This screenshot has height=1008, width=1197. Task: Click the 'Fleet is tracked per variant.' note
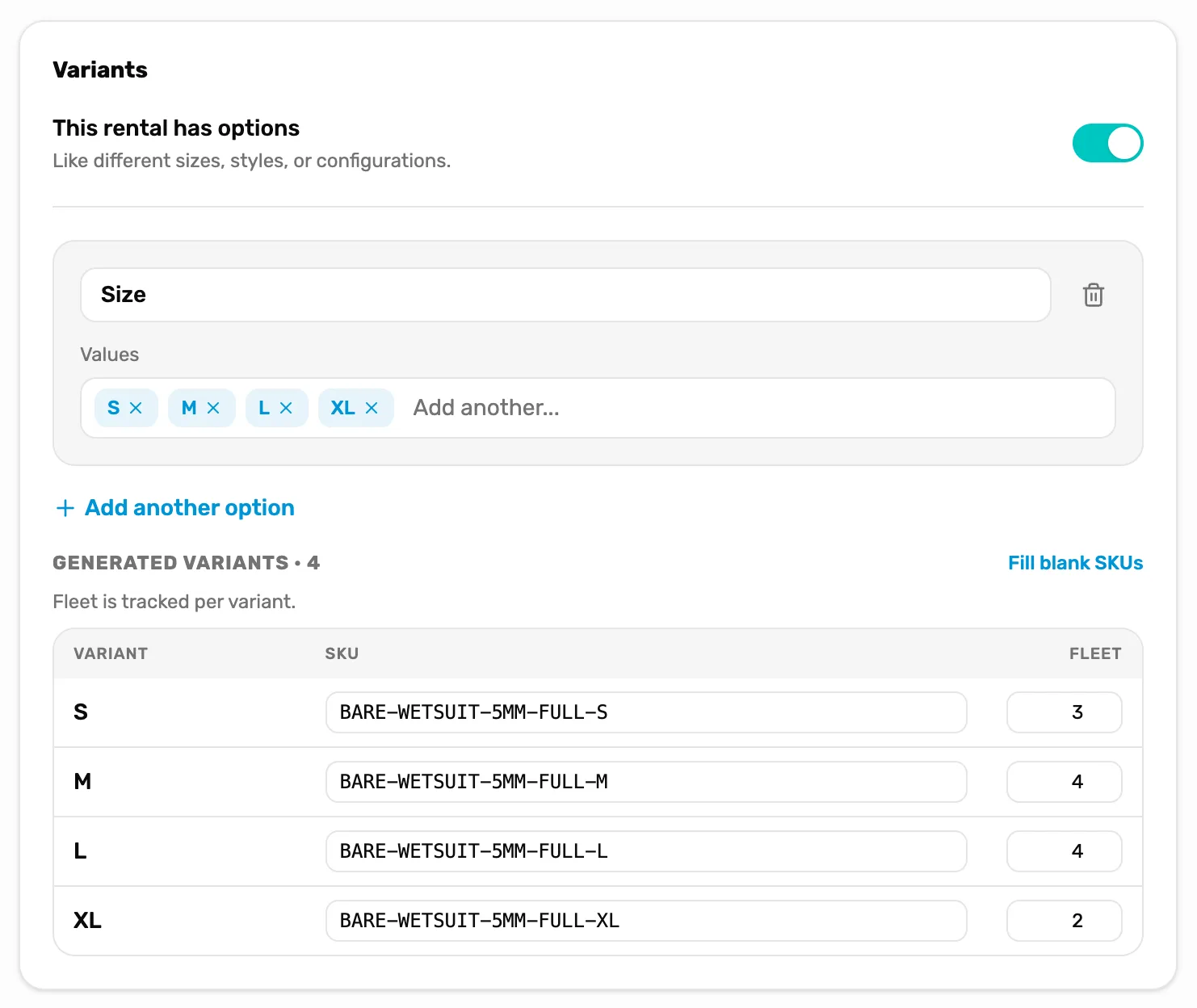click(x=174, y=602)
